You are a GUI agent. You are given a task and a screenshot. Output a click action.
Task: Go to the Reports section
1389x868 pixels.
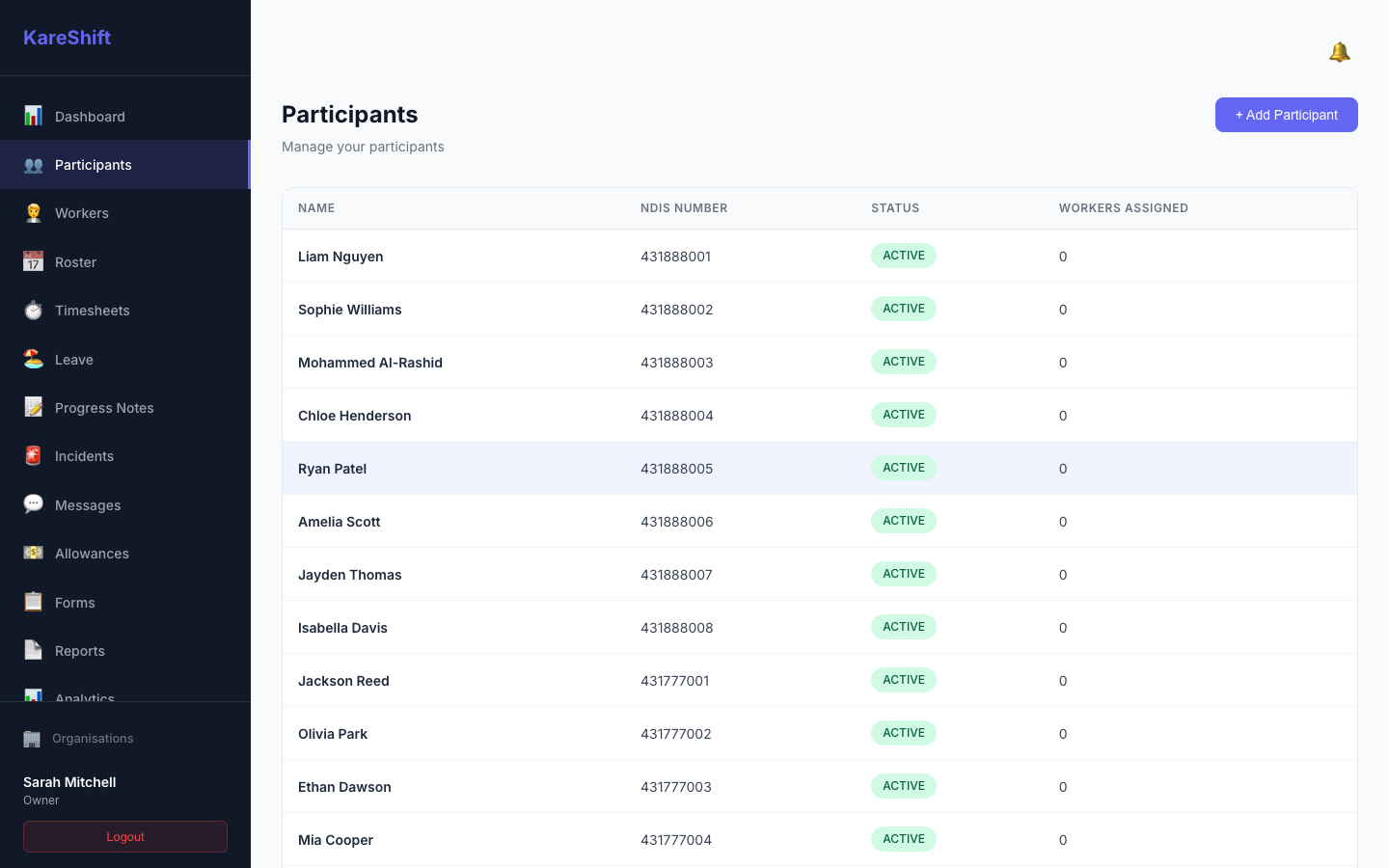point(125,650)
